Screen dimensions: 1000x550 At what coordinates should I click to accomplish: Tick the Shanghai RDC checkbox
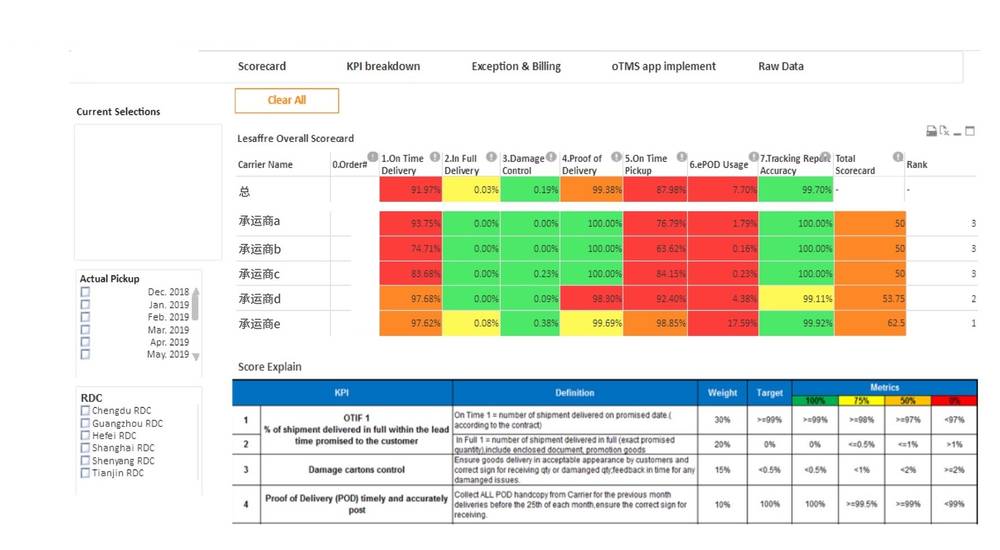pyautogui.click(x=85, y=448)
